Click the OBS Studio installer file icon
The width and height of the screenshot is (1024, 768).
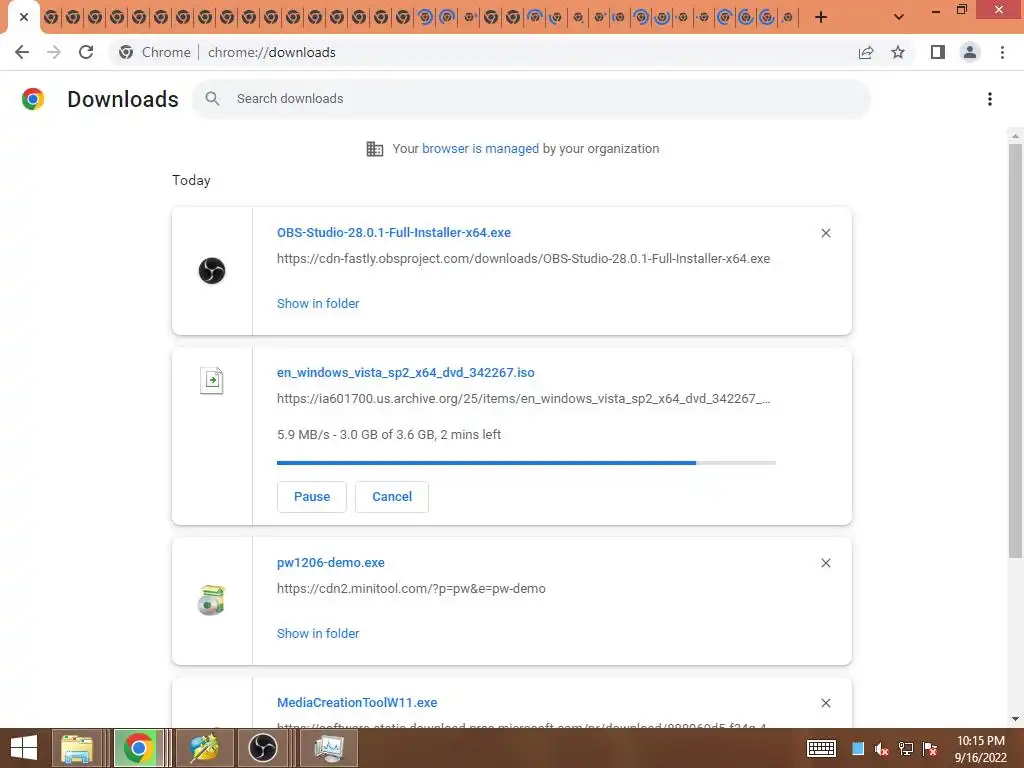(x=212, y=270)
